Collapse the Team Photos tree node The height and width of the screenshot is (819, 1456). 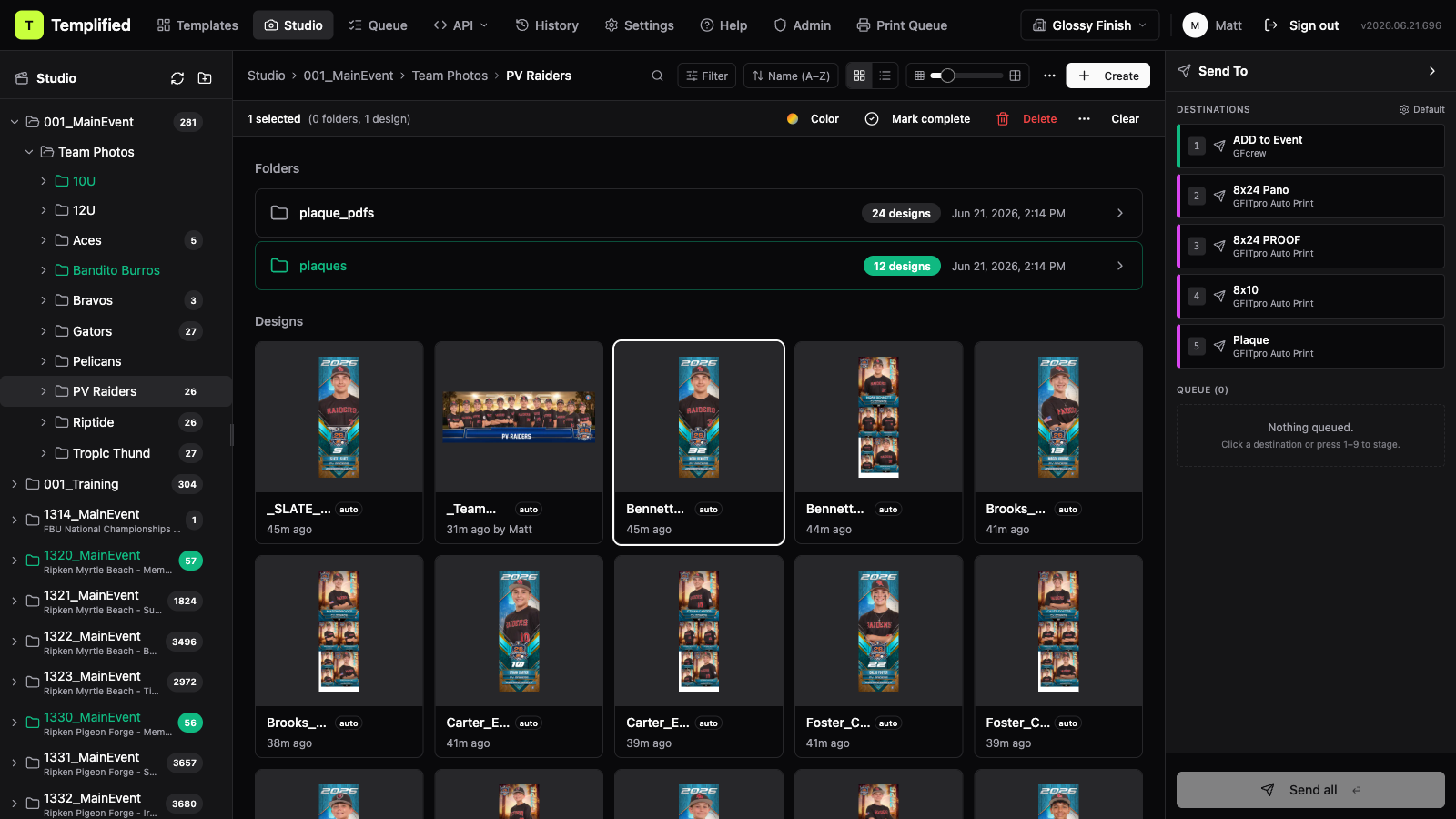[29, 152]
